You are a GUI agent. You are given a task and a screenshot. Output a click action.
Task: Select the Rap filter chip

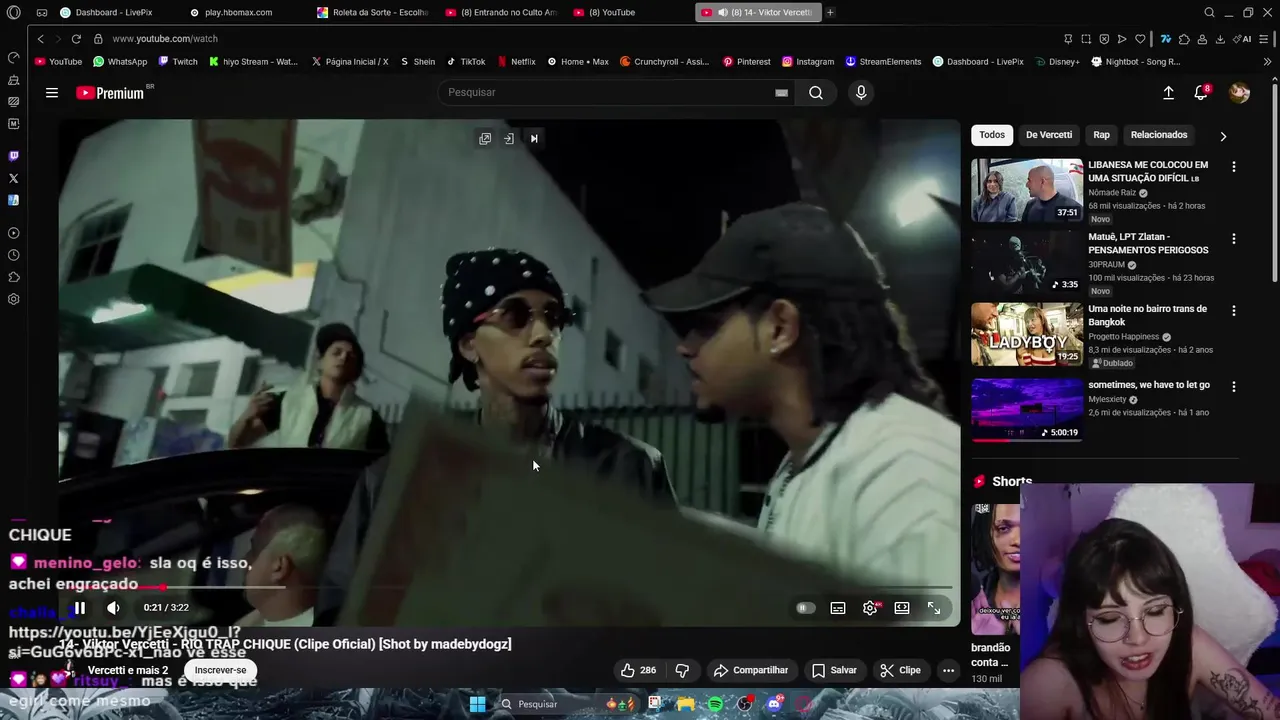click(x=1101, y=135)
